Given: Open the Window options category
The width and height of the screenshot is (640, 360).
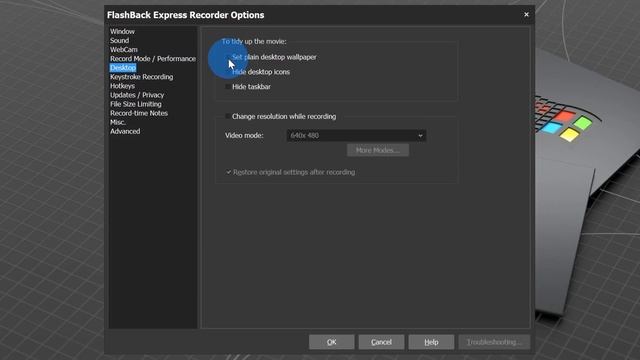Looking at the screenshot, I should coord(122,31).
